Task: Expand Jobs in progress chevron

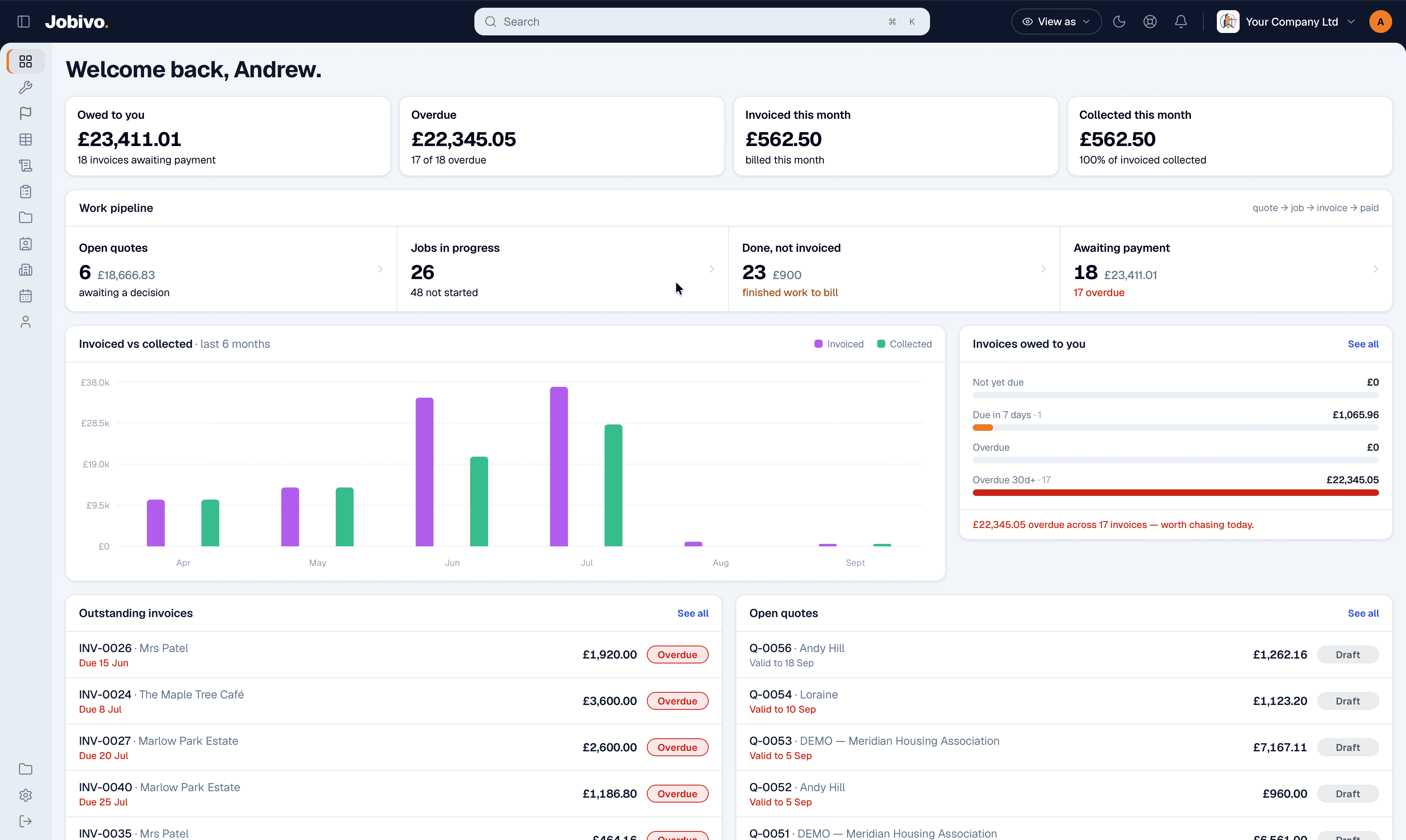Action: pyautogui.click(x=712, y=269)
